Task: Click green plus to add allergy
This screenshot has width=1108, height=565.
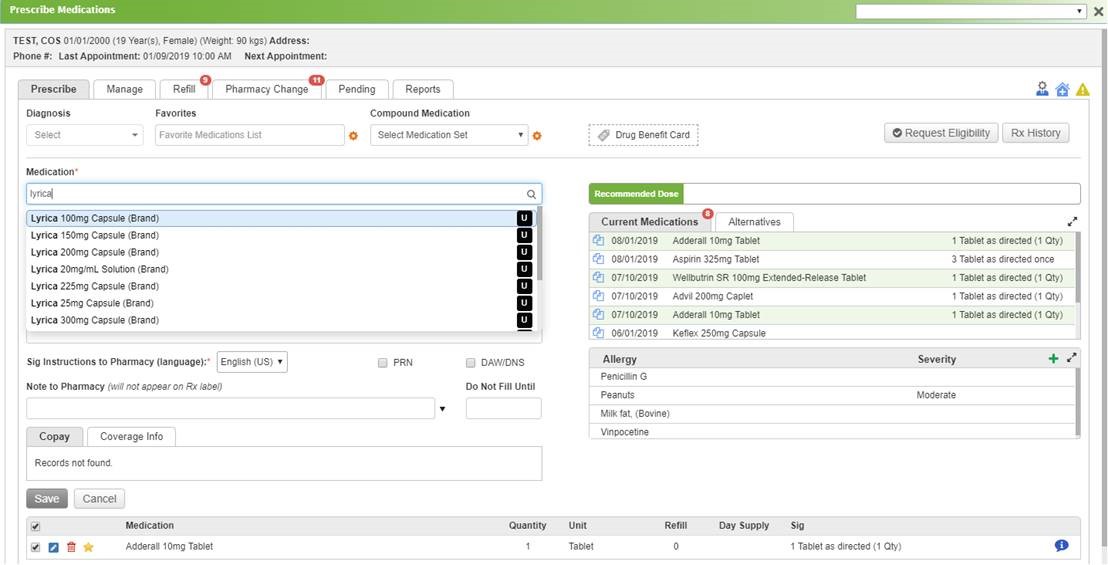Action: tap(1053, 358)
